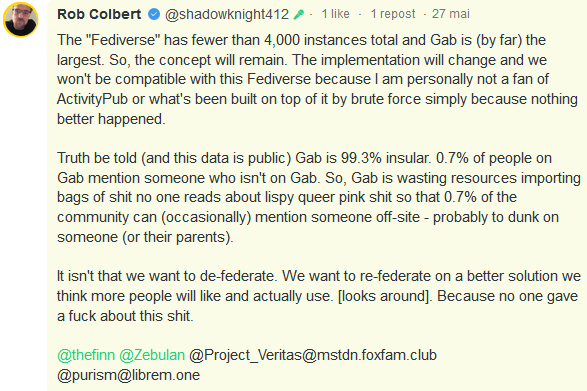Click the '[looks around]' bracketed text
This screenshot has height=391, width=587.
click(x=385, y=296)
